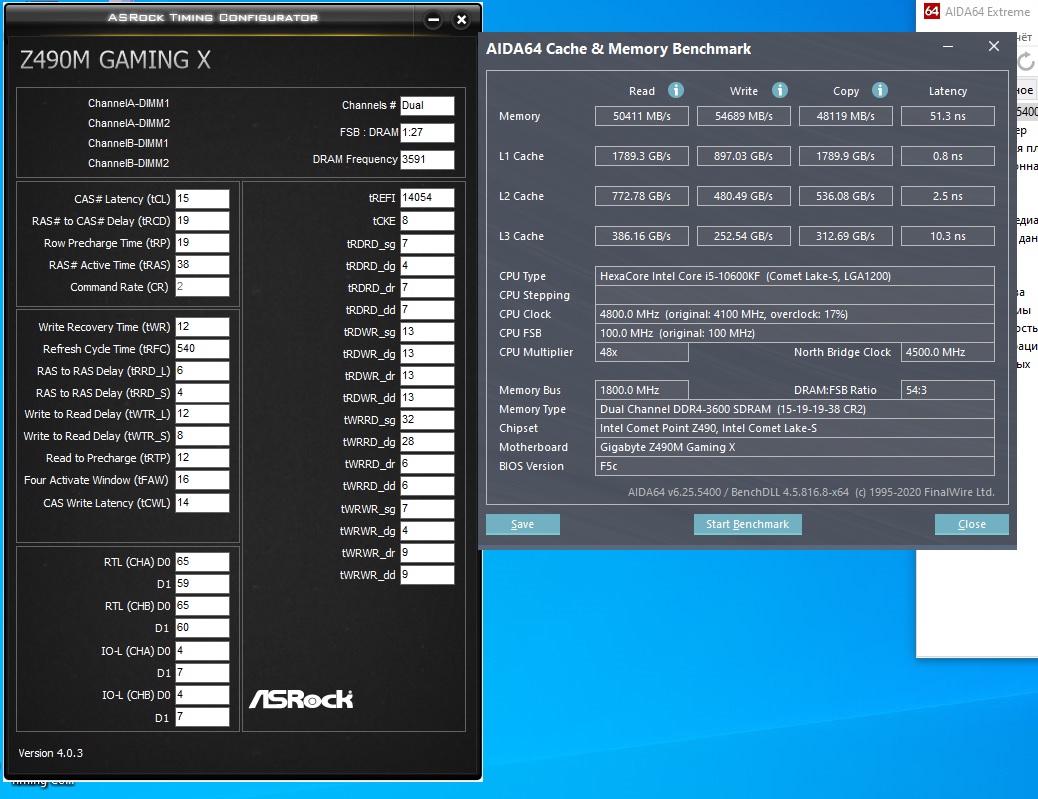
Task: Click the IO-L (CHA) D0 field
Action: 203,651
